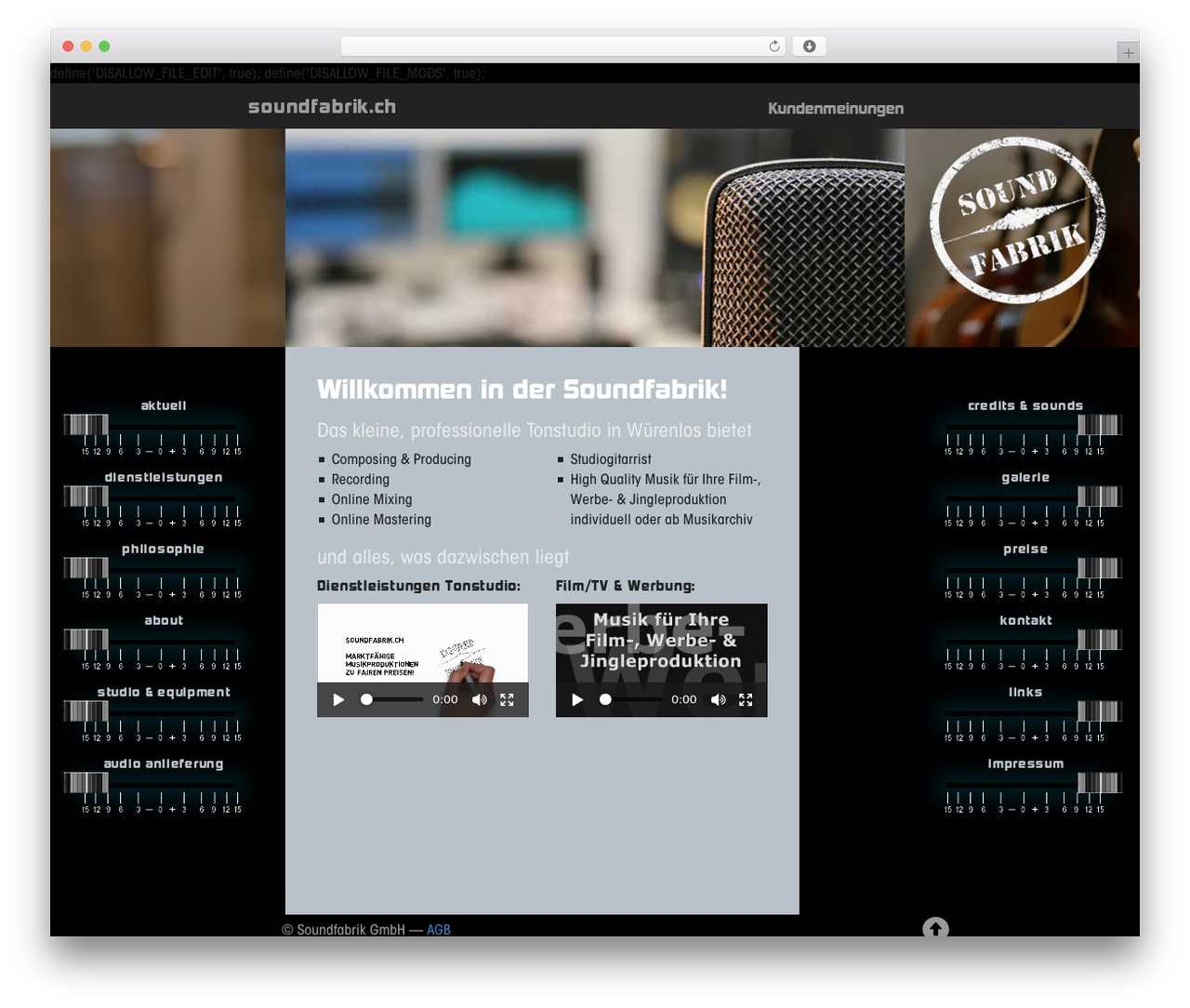This screenshot has height=1008, width=1190.
Task: Open credits & sounds page
Action: click(1025, 405)
